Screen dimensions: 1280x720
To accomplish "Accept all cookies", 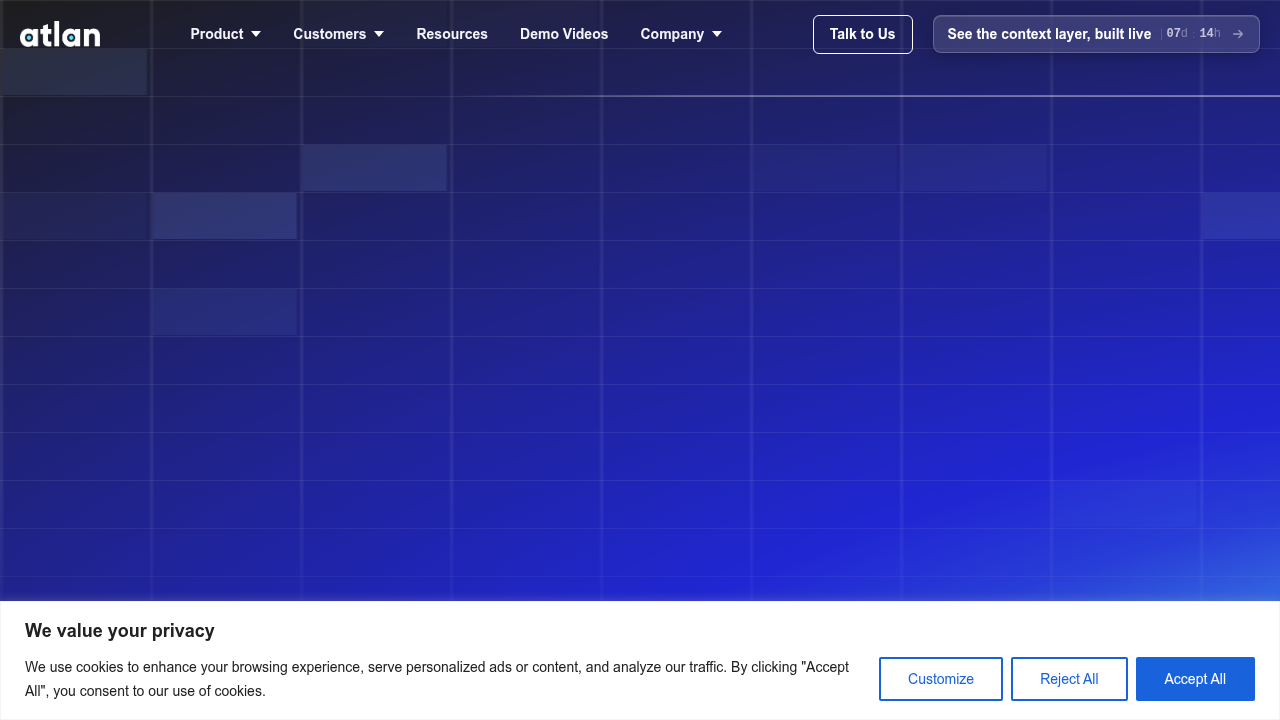I will pyautogui.click(x=1195, y=679).
